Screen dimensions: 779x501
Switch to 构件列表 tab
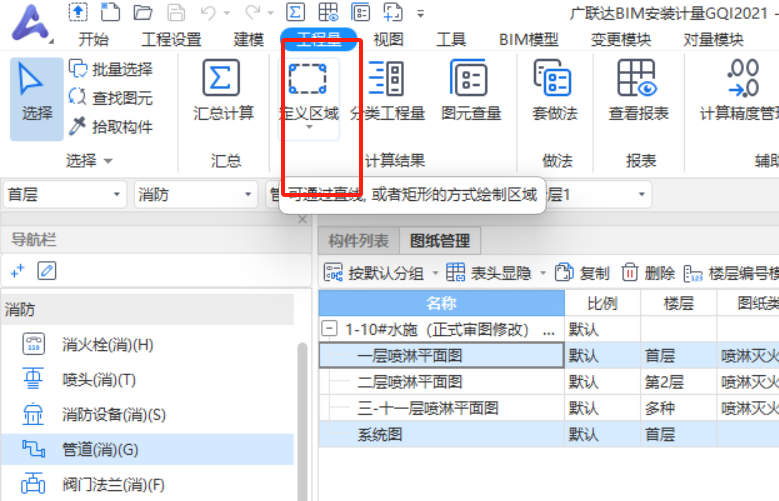coord(358,241)
